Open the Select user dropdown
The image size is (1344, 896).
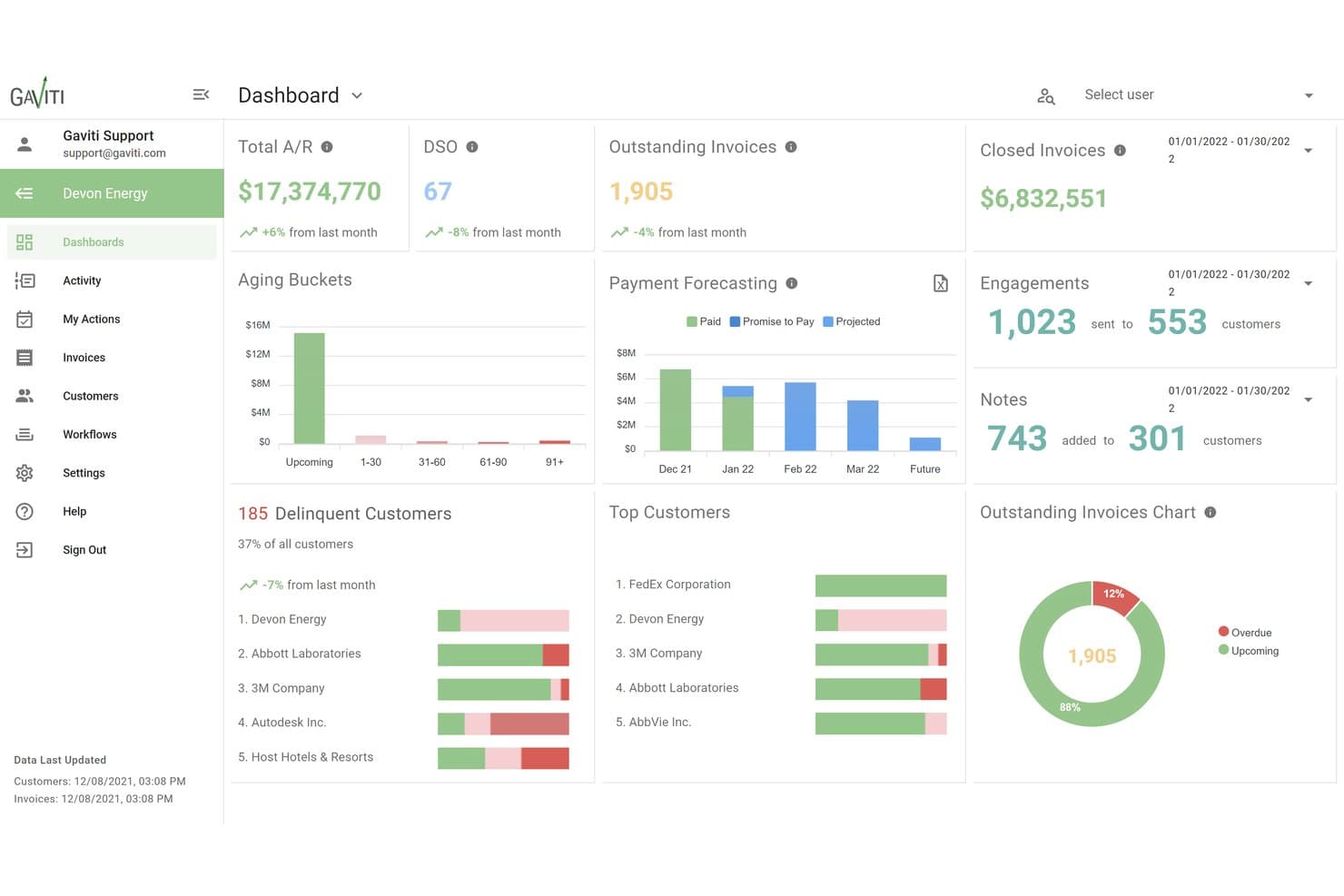coord(1199,94)
